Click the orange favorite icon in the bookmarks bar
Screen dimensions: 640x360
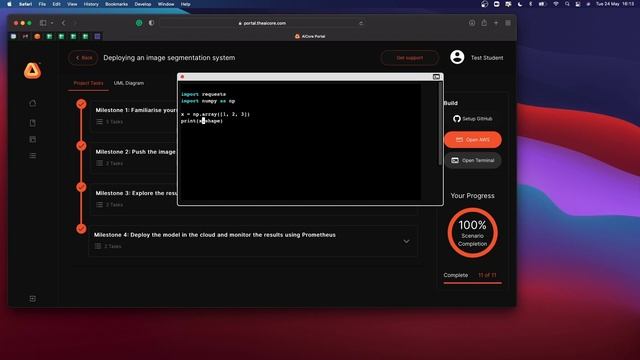coord(37,36)
